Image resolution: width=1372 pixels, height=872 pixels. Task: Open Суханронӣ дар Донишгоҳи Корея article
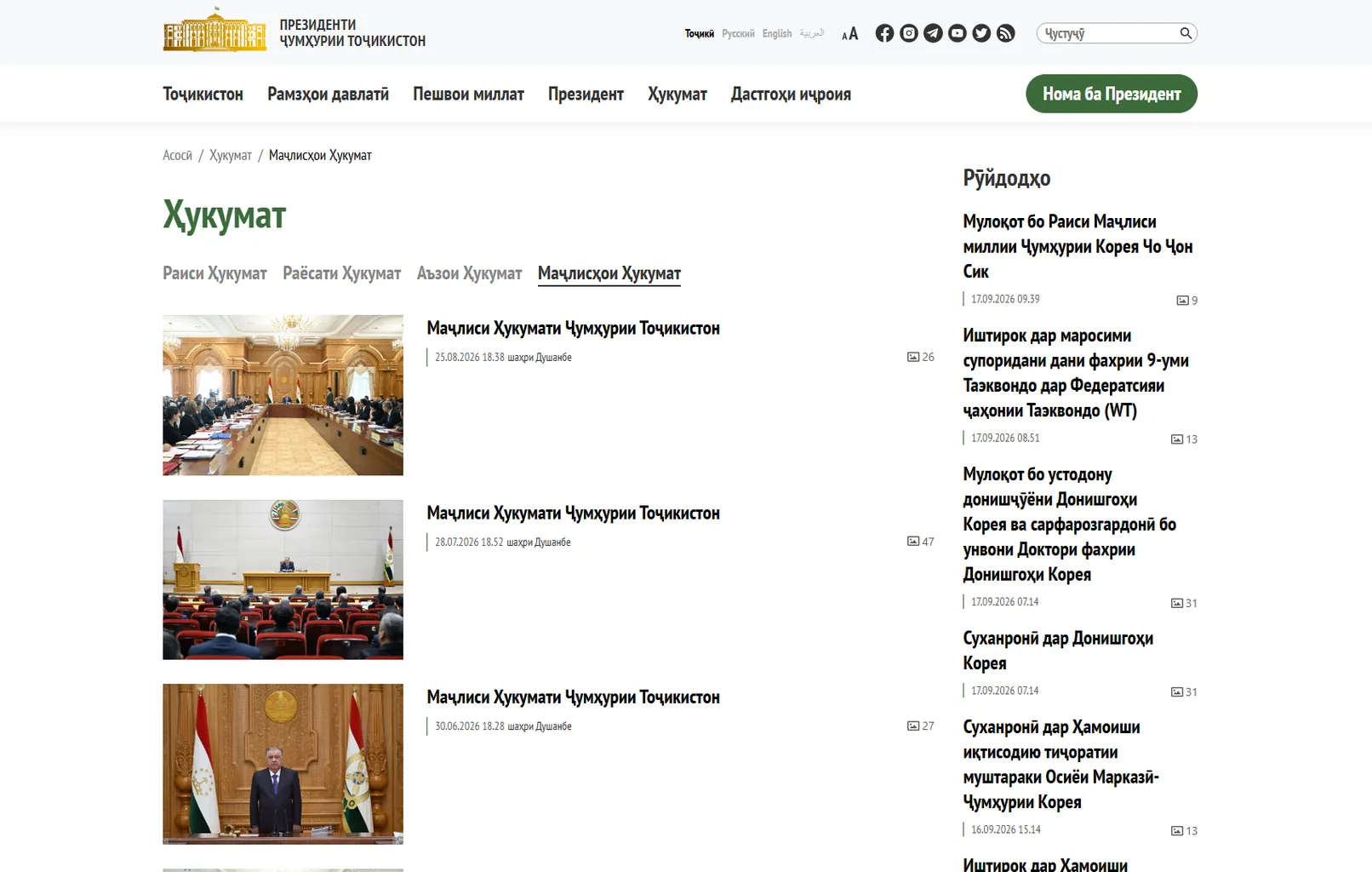[x=1058, y=651]
